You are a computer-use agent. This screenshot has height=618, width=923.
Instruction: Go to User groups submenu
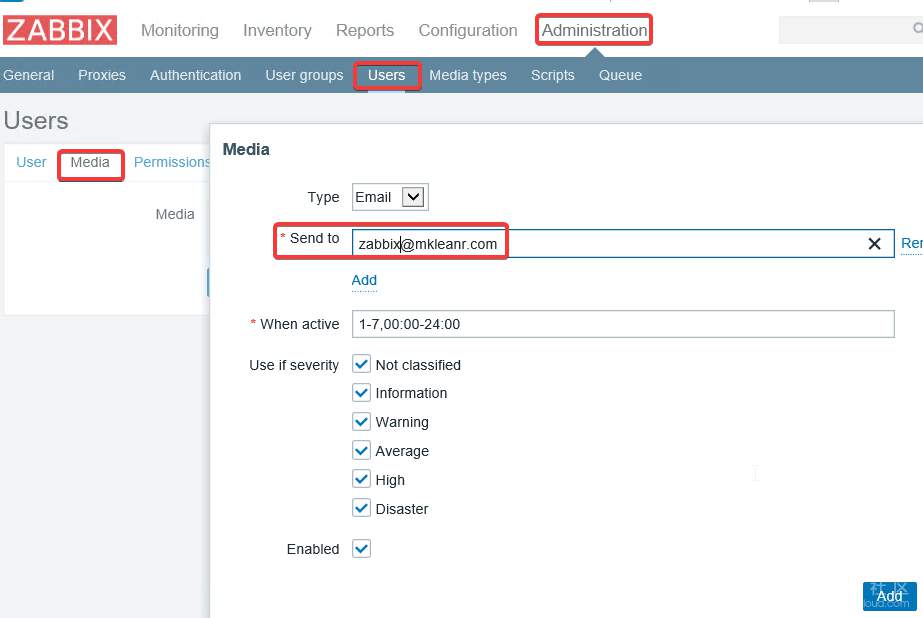coord(304,75)
